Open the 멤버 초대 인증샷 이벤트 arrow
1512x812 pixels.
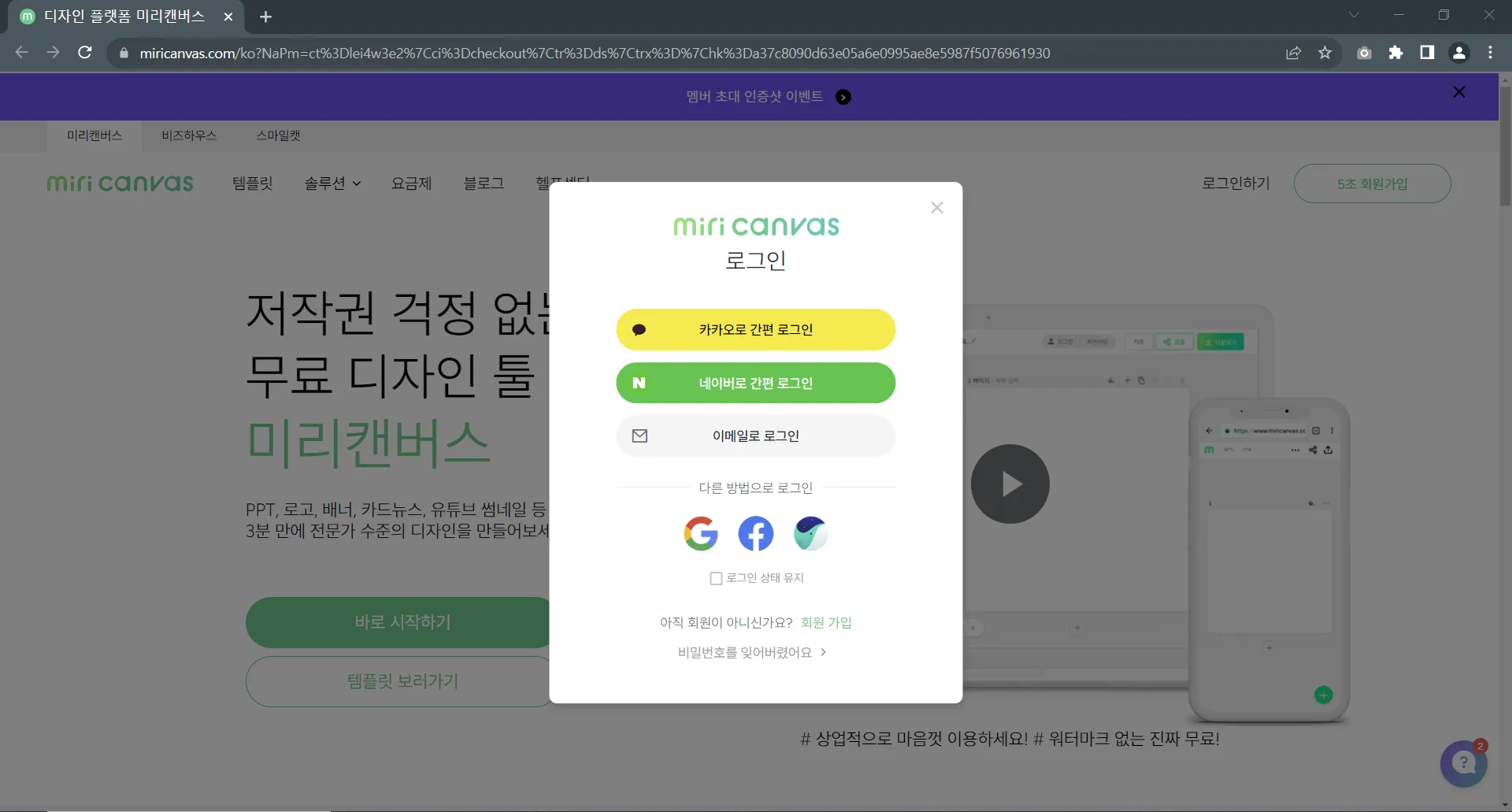coord(843,97)
